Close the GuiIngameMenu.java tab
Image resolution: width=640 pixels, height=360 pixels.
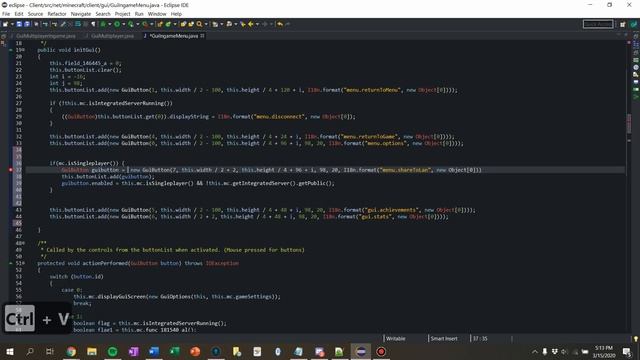pyautogui.click(x=202, y=36)
